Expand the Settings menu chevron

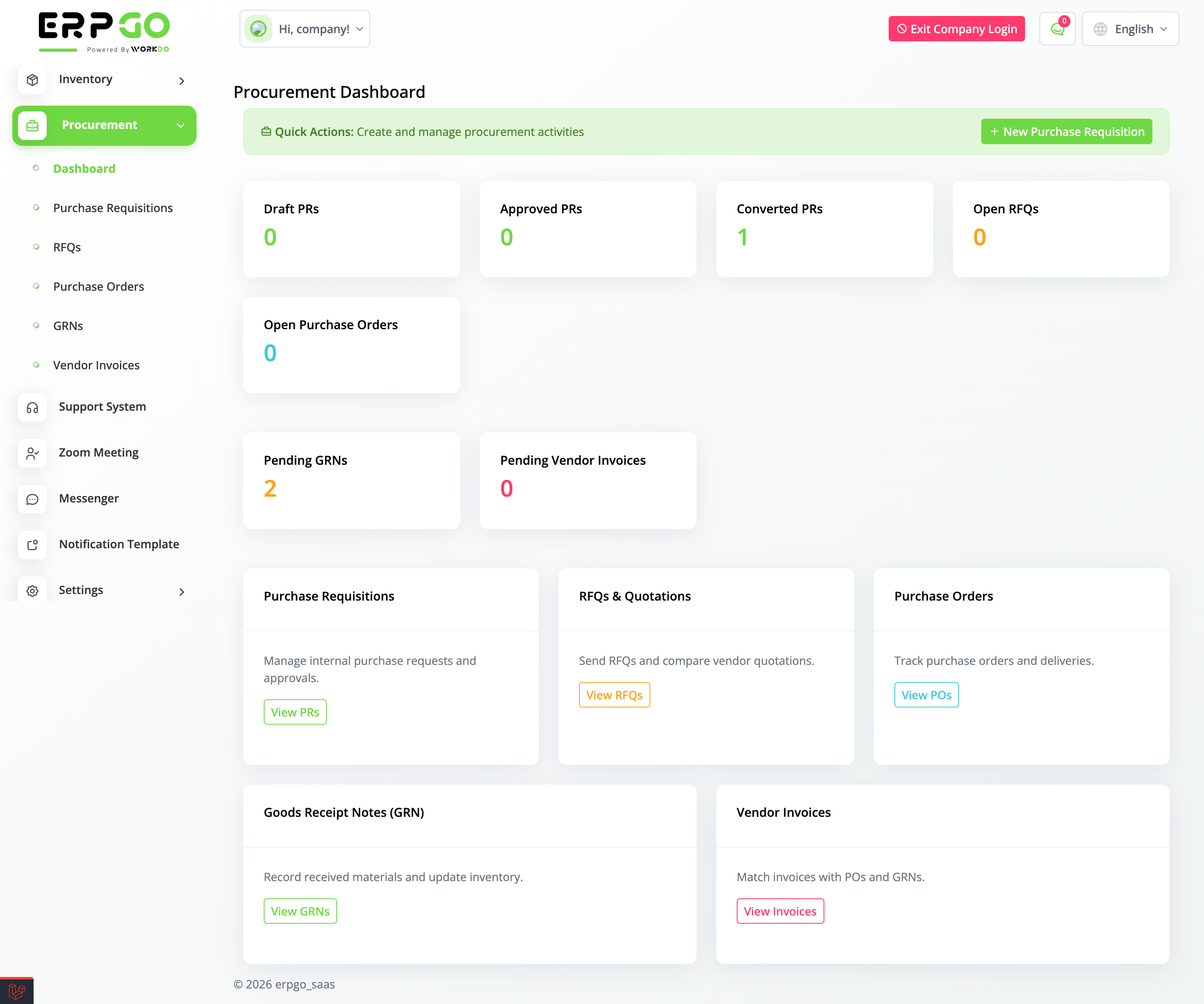(182, 592)
